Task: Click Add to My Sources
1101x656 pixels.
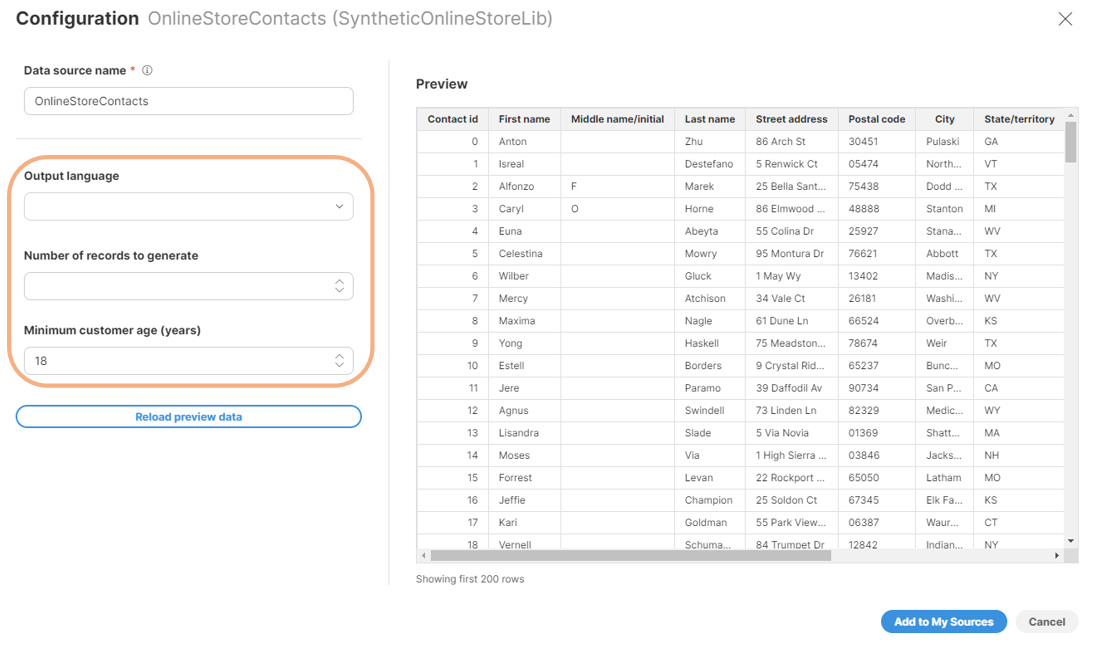Action: pos(943,621)
